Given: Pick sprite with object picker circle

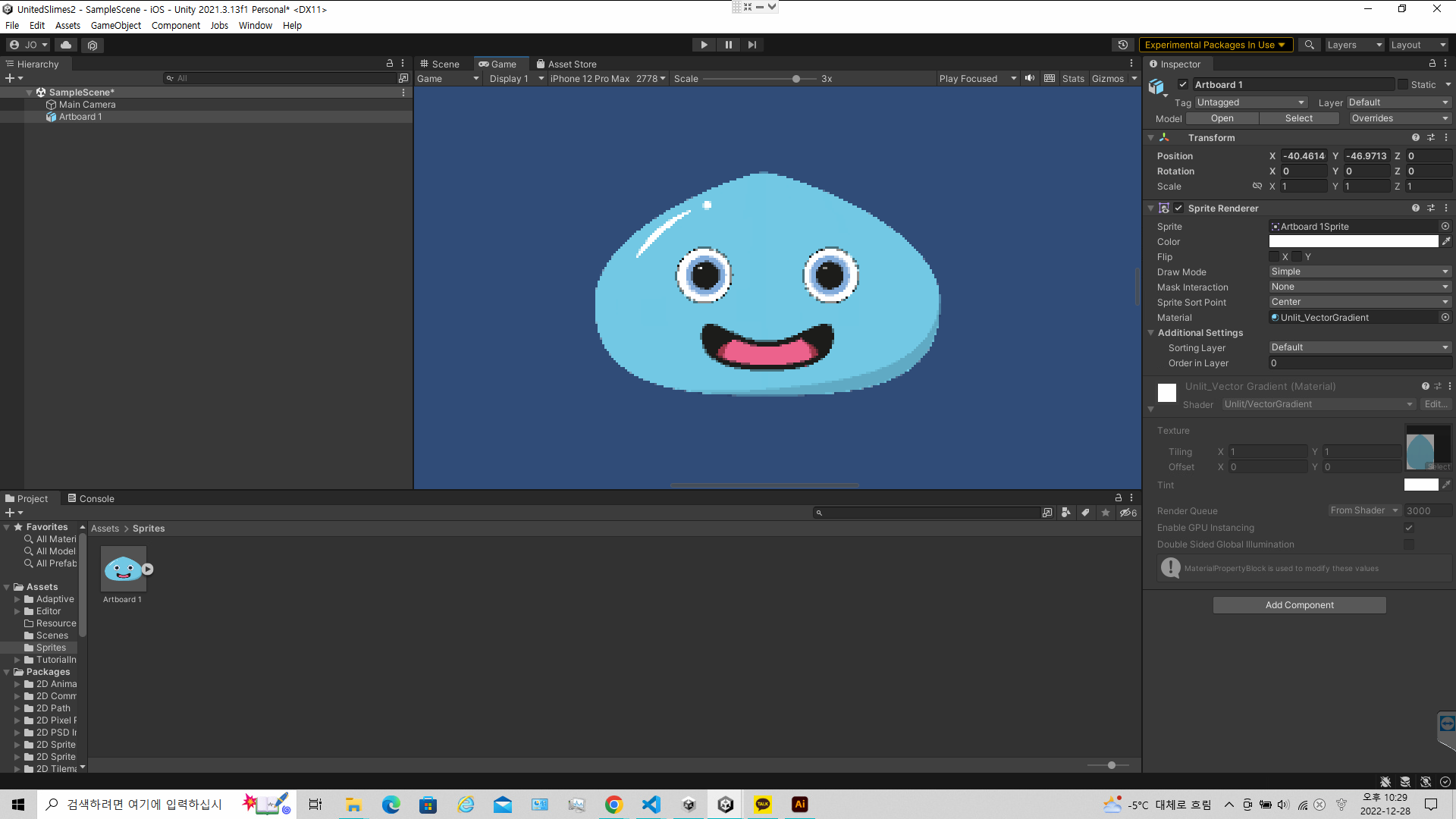Looking at the screenshot, I should [1445, 226].
